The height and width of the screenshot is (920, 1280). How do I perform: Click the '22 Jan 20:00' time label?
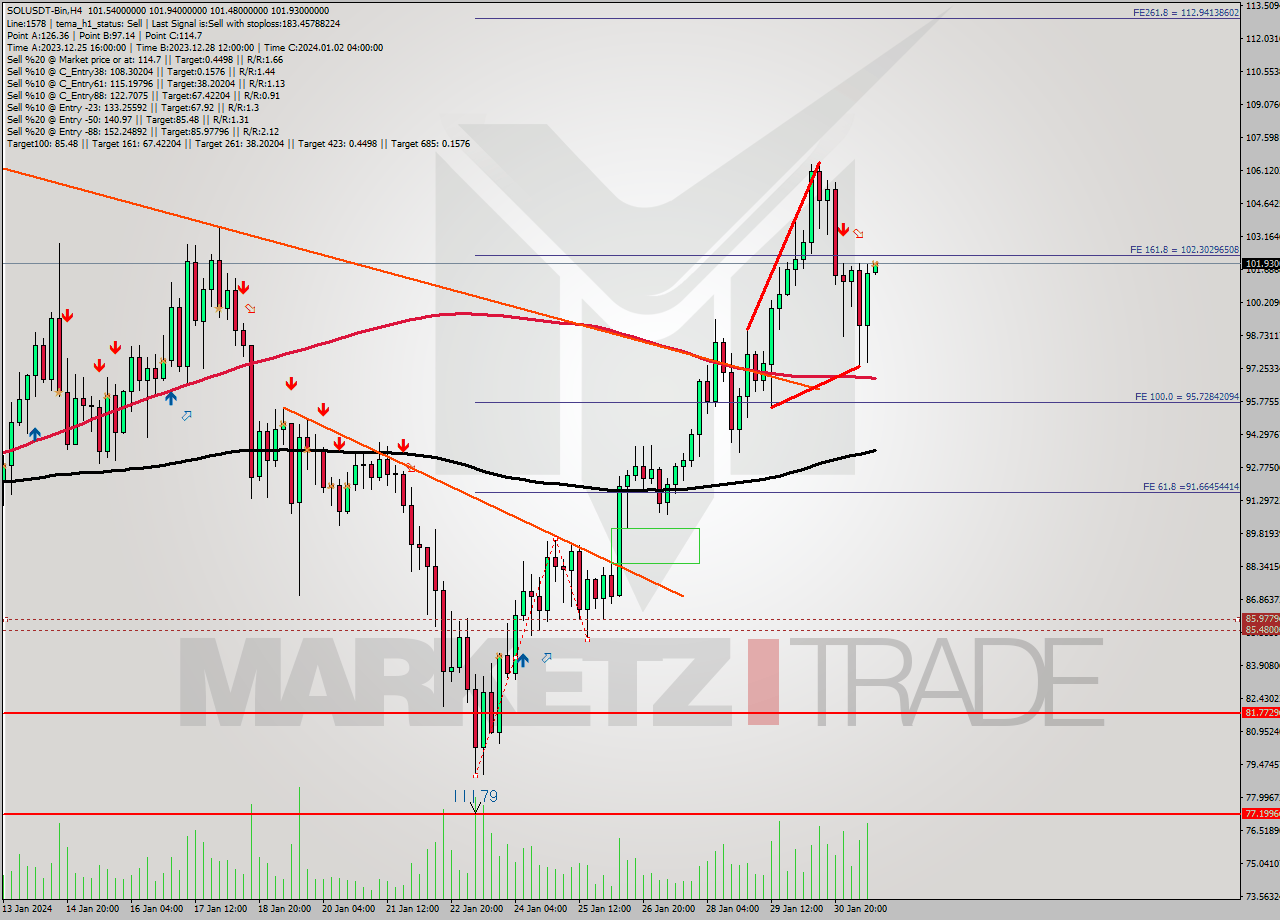477,909
